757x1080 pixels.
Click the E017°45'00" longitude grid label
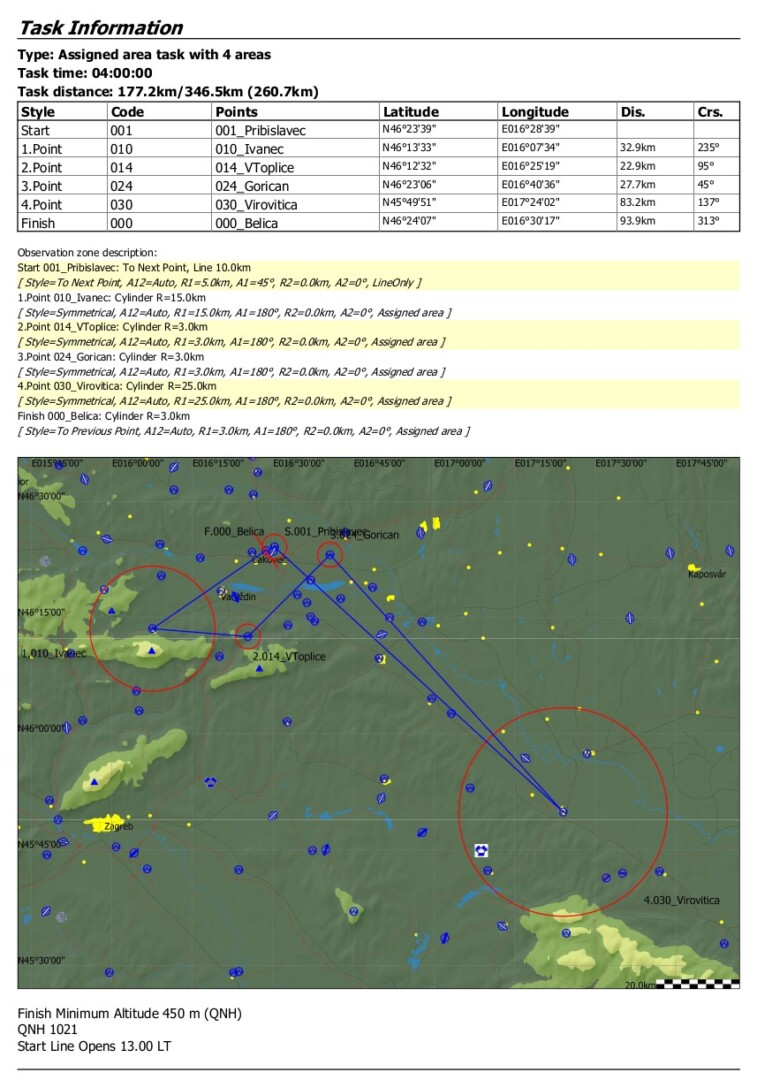click(701, 464)
